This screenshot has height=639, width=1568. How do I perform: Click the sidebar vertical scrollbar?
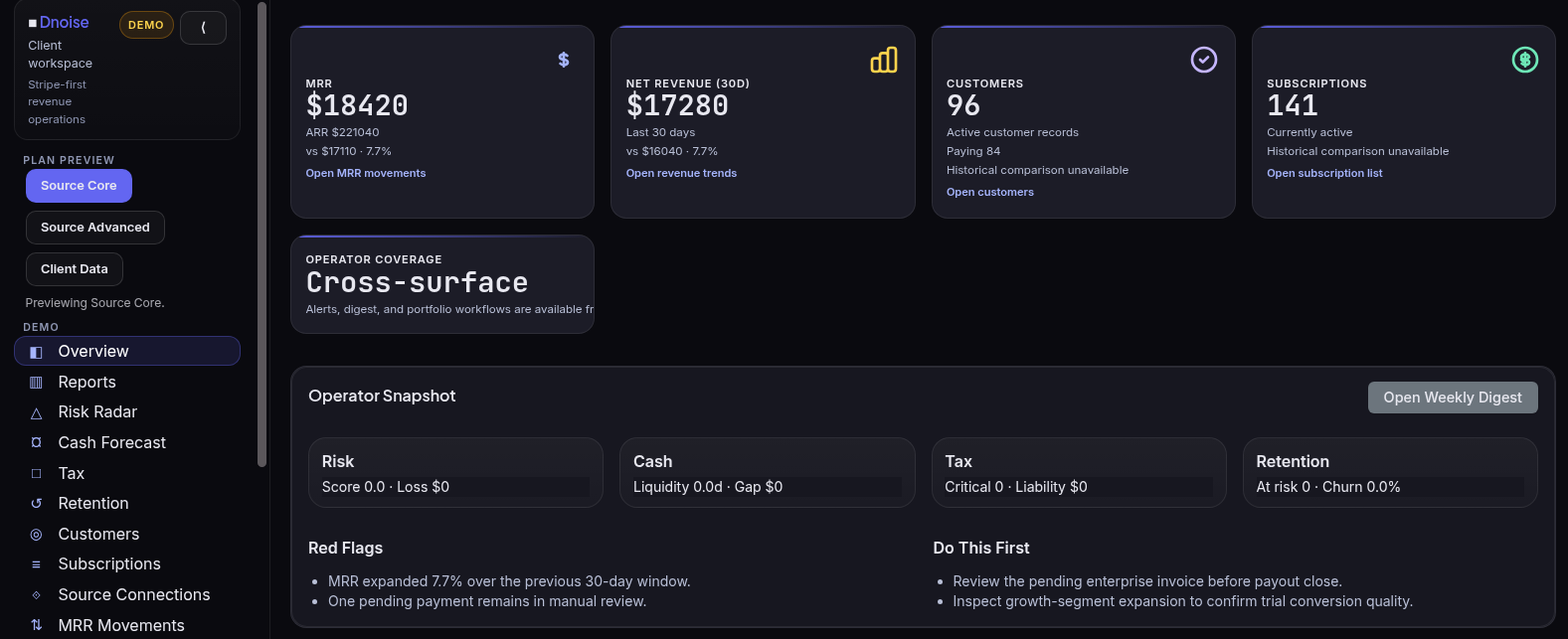[261, 235]
